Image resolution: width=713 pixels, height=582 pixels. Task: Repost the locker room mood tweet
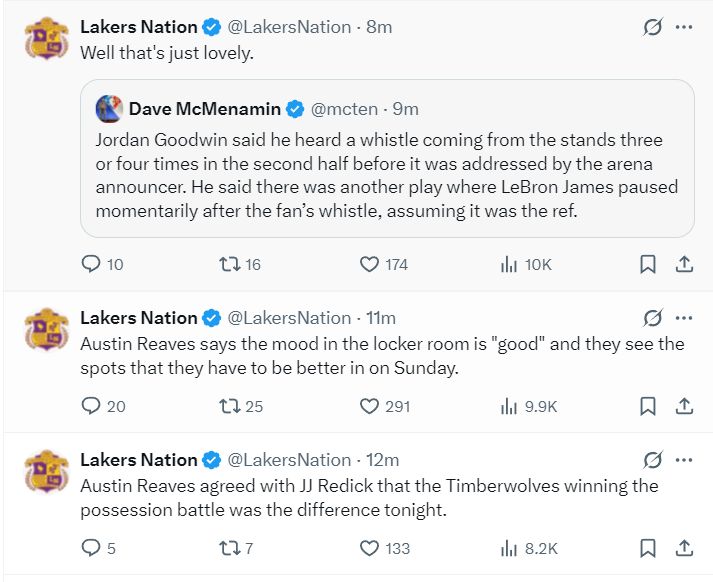[229, 406]
